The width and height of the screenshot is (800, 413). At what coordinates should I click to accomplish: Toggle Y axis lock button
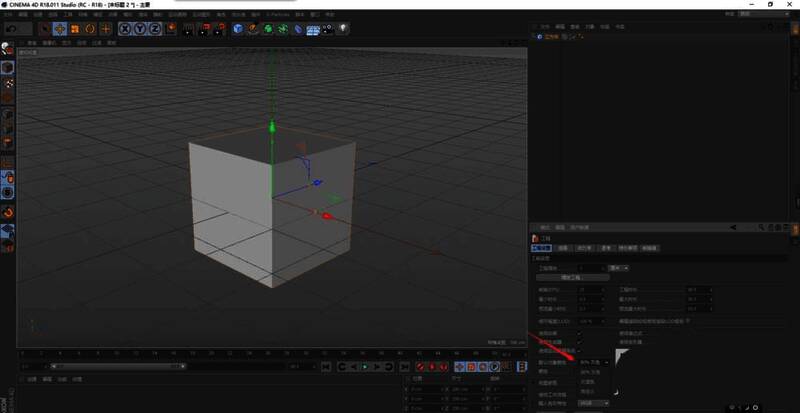tap(141, 29)
